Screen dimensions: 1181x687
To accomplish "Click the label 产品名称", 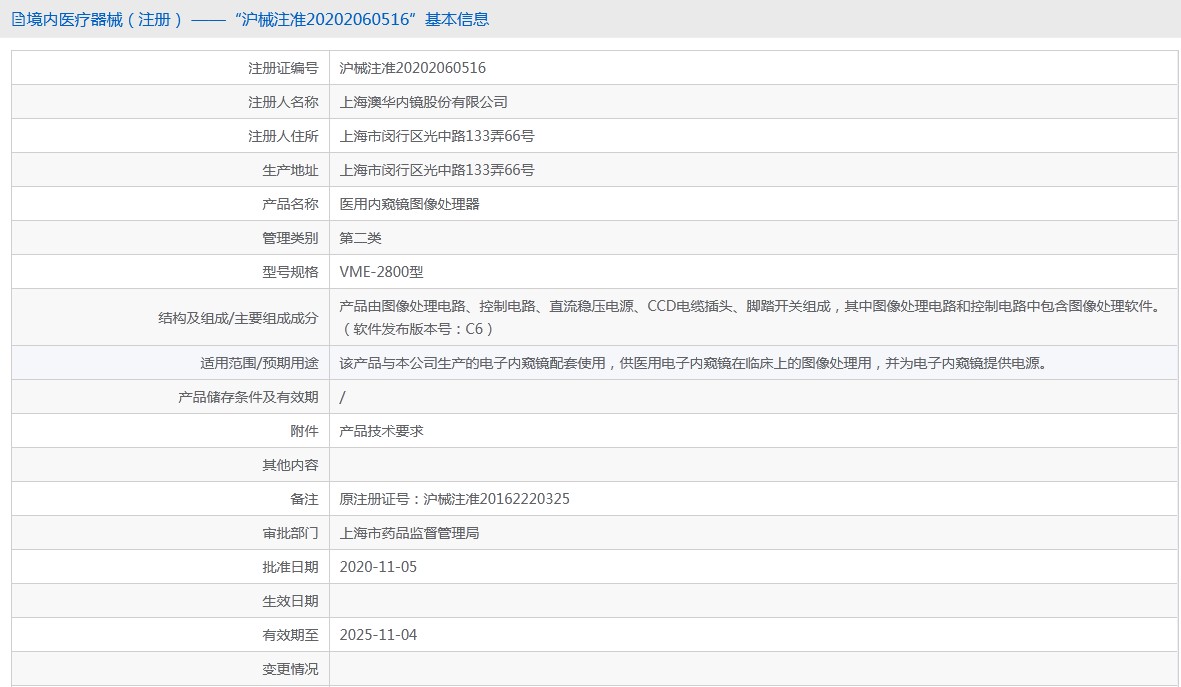I will (x=290, y=203).
